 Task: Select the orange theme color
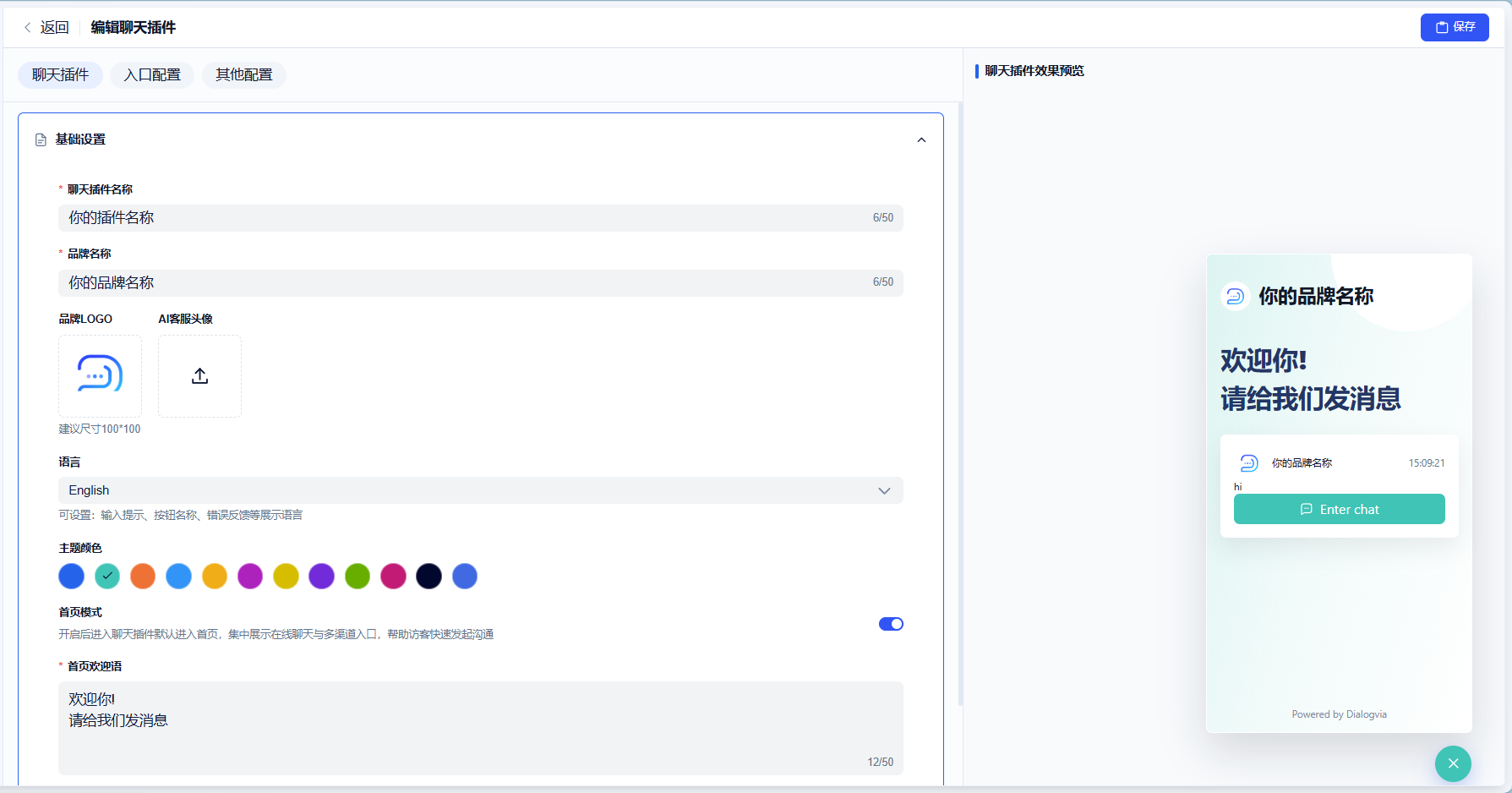point(143,577)
